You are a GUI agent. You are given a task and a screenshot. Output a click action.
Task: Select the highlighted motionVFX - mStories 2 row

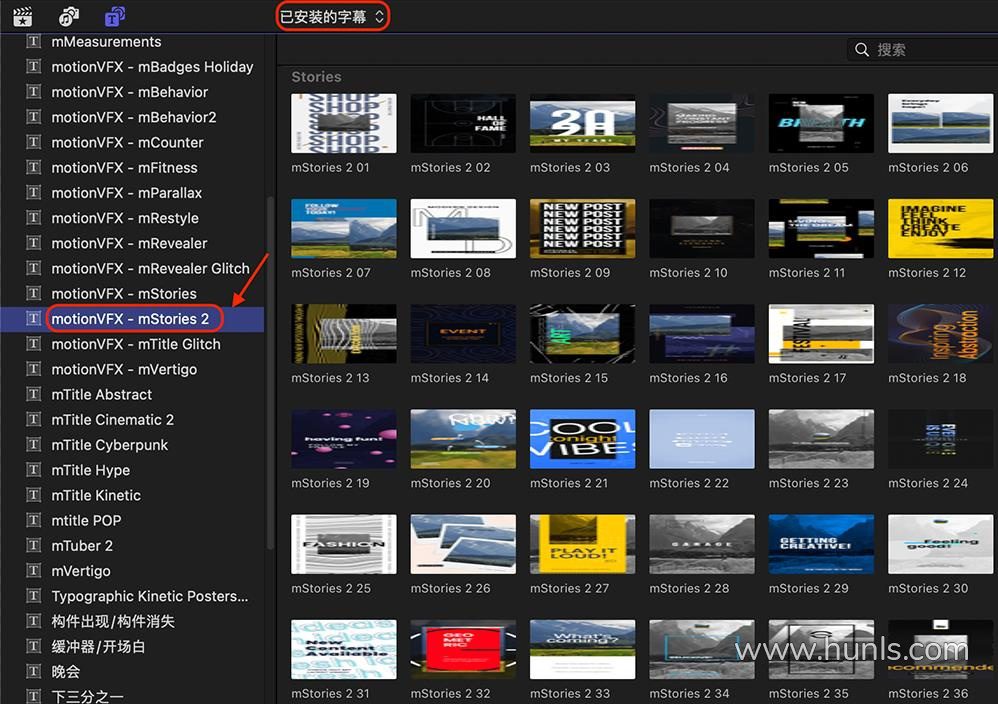point(132,319)
